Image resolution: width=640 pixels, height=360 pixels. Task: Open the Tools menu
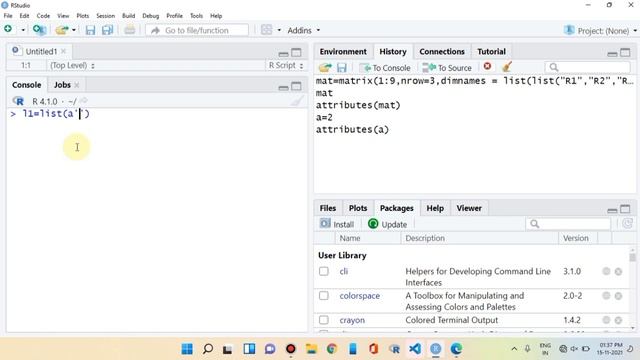196,16
